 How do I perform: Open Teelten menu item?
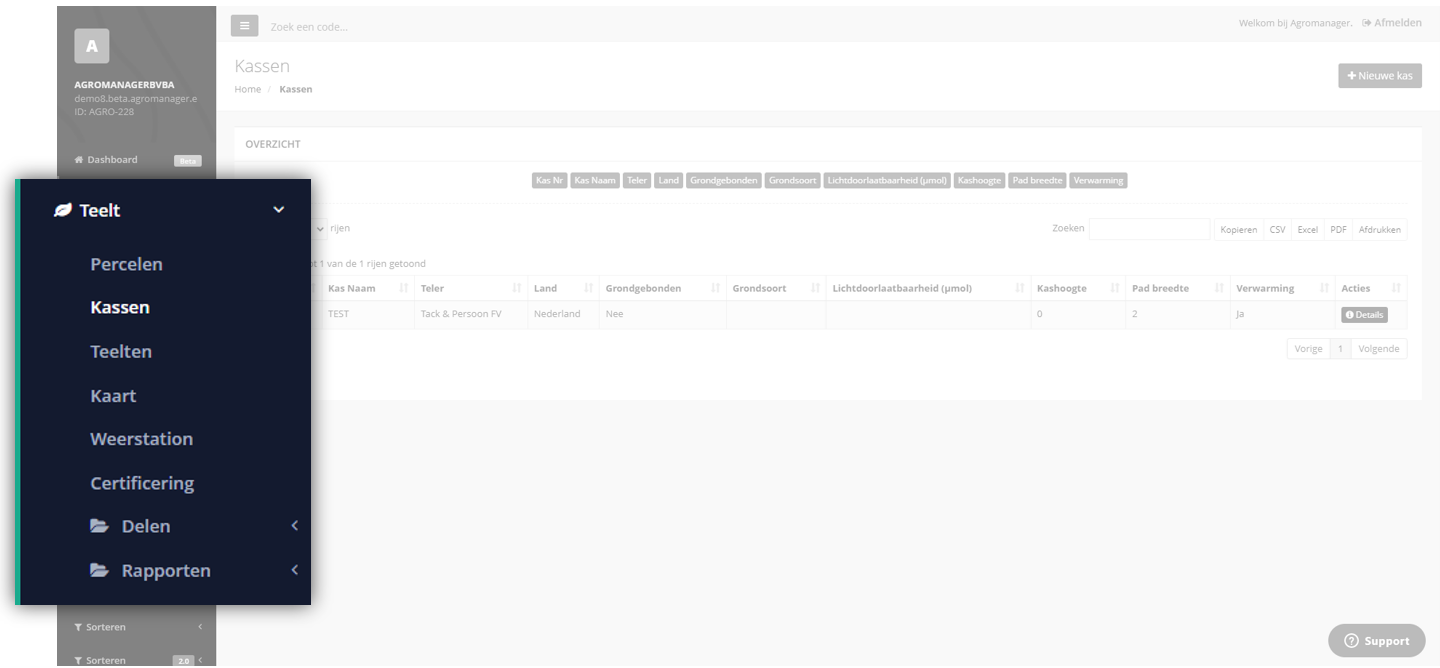coord(121,351)
